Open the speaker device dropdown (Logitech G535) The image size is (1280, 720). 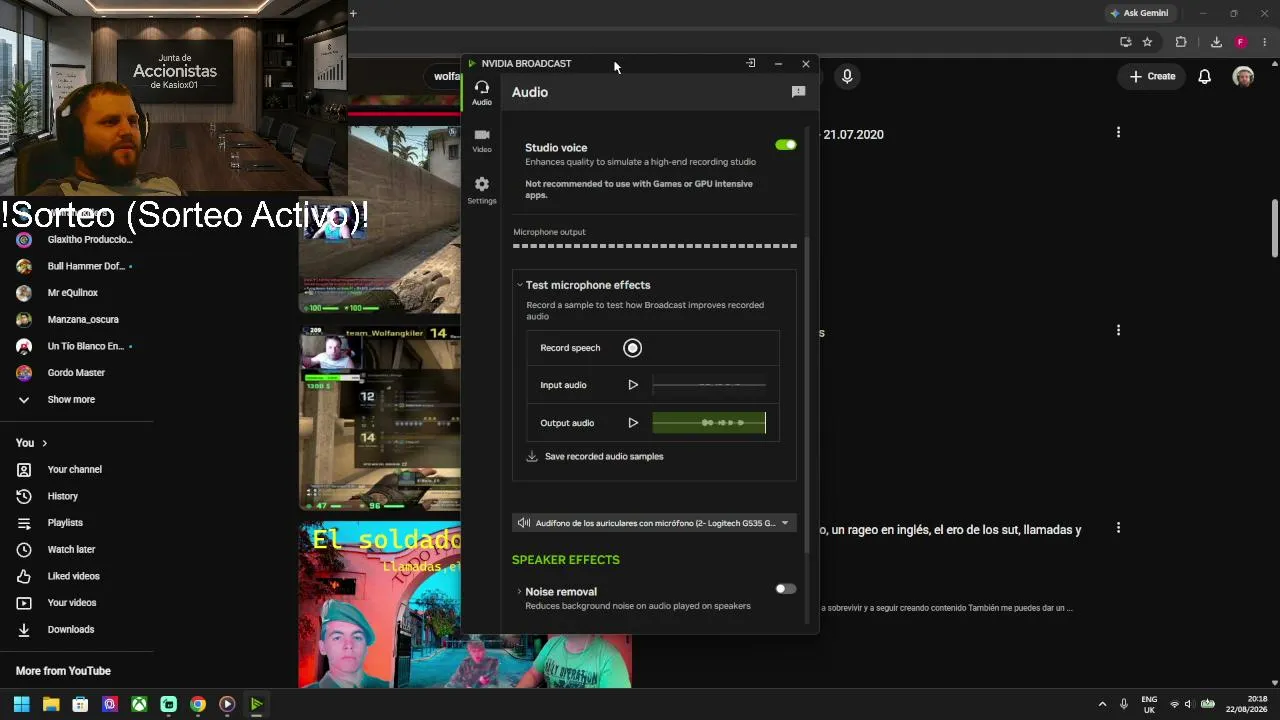pyautogui.click(x=654, y=523)
